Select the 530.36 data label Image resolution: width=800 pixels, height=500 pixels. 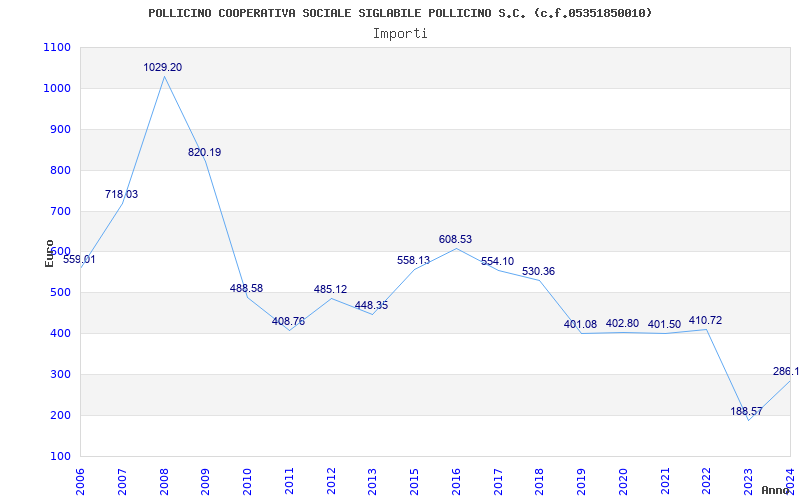pyautogui.click(x=538, y=271)
